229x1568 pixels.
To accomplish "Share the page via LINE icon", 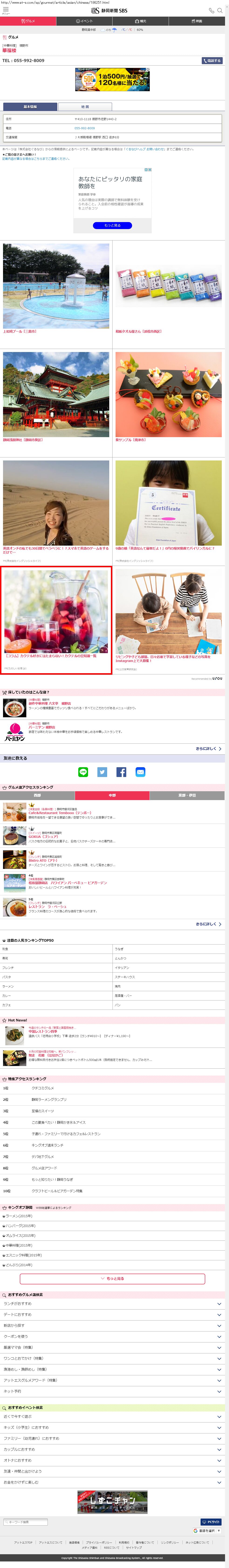I will [x=83, y=772].
